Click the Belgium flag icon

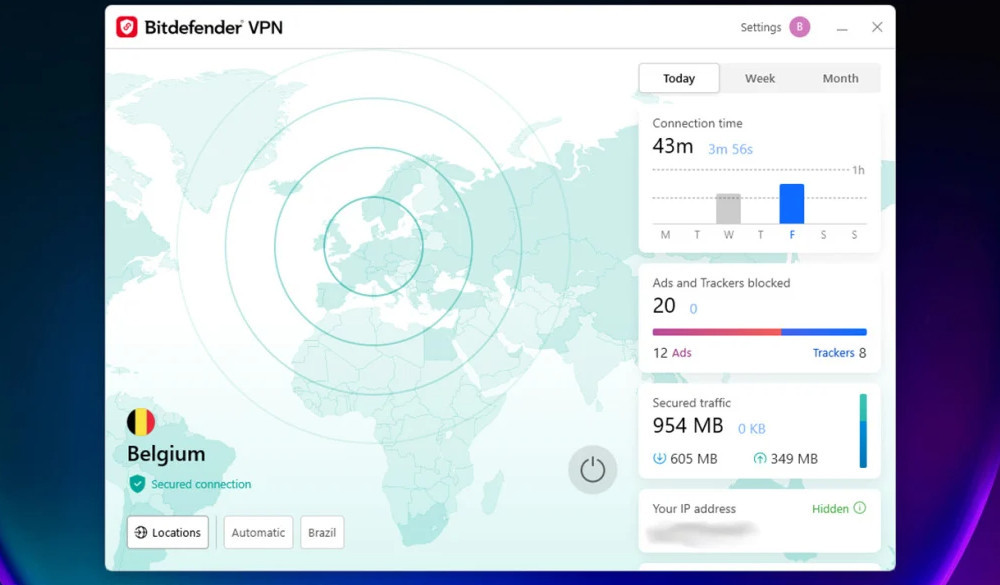click(x=141, y=422)
